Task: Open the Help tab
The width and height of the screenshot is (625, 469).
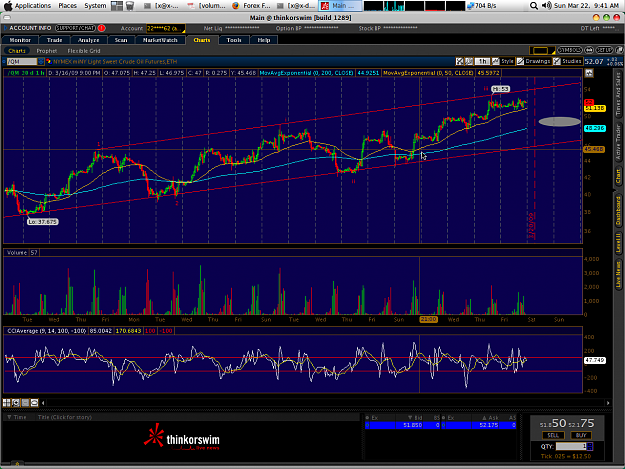Action: 263,40
